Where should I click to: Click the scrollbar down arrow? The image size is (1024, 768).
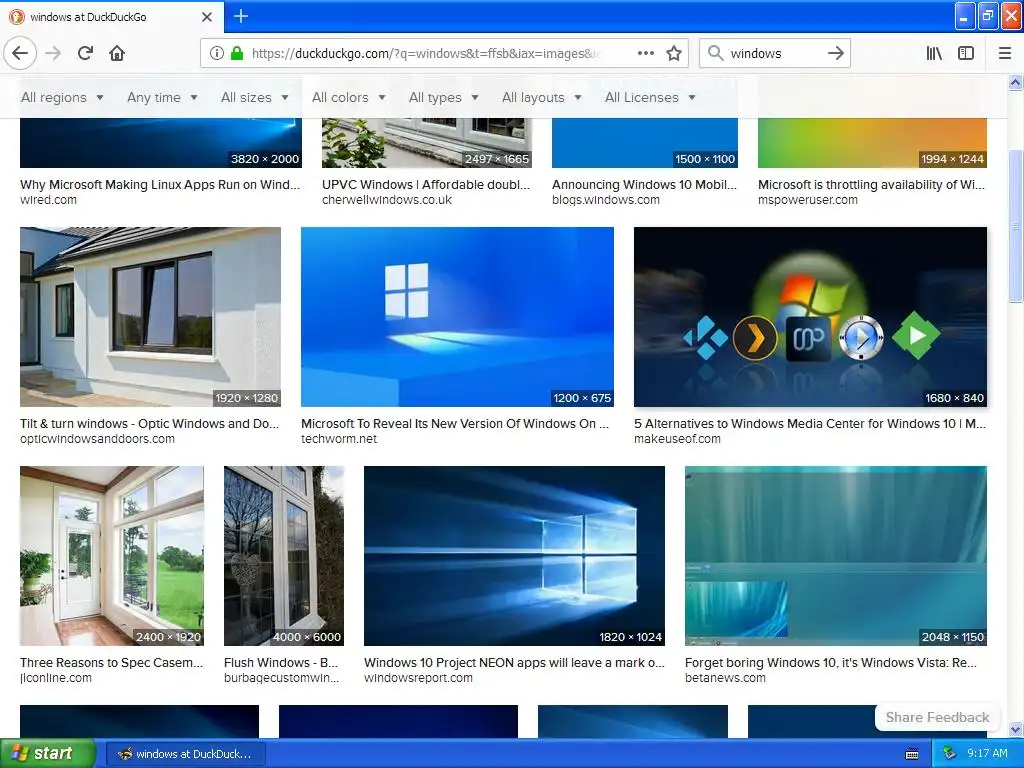[x=1016, y=729]
